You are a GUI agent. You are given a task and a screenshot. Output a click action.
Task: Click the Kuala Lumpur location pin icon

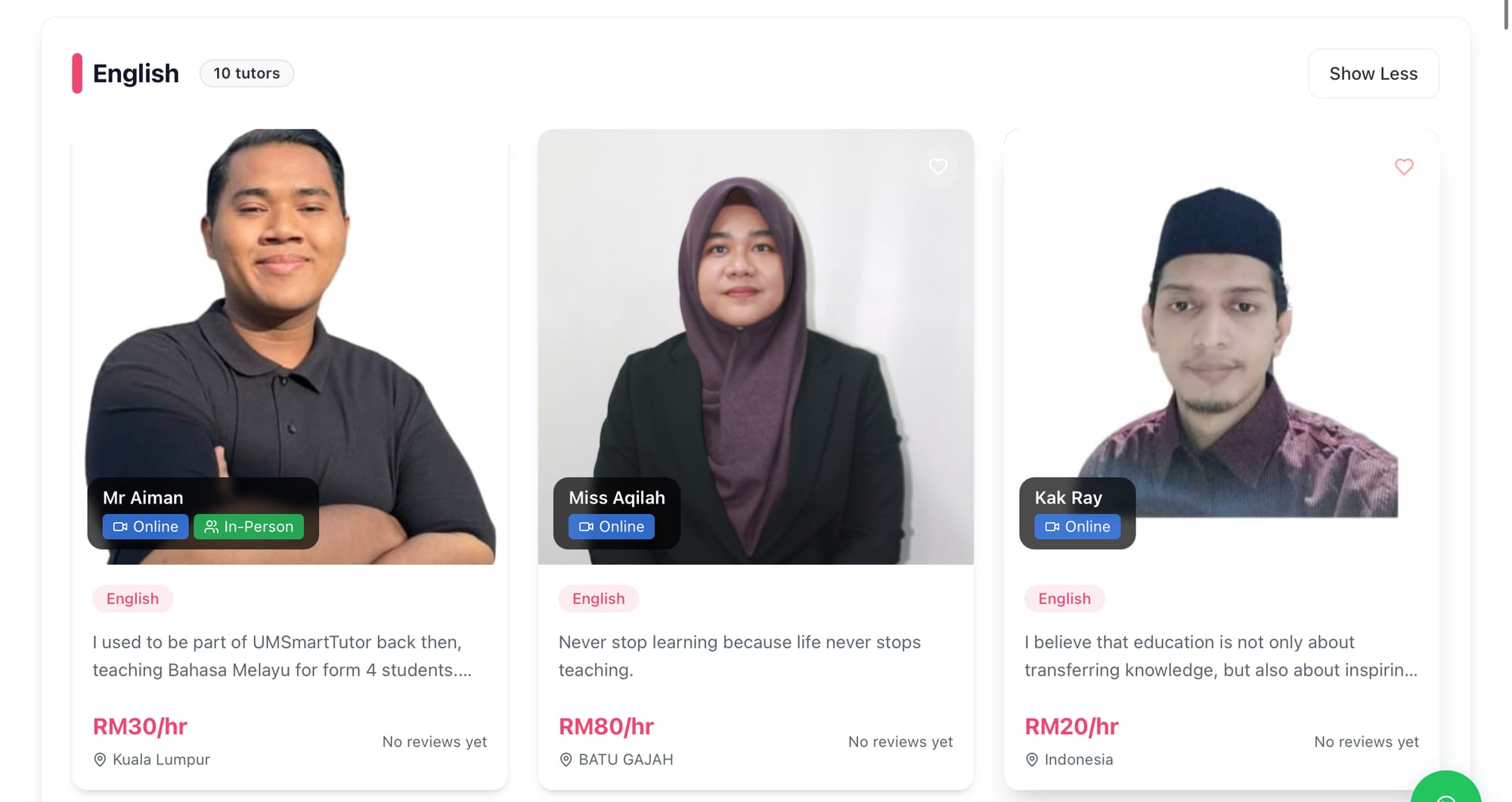point(100,760)
